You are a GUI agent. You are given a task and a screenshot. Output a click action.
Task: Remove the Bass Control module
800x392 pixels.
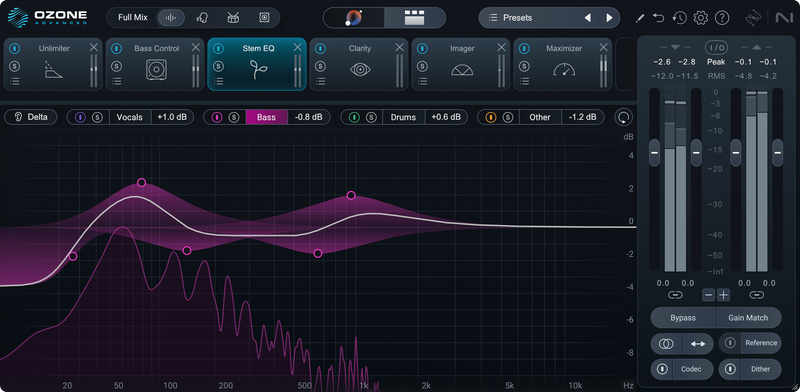[x=195, y=47]
